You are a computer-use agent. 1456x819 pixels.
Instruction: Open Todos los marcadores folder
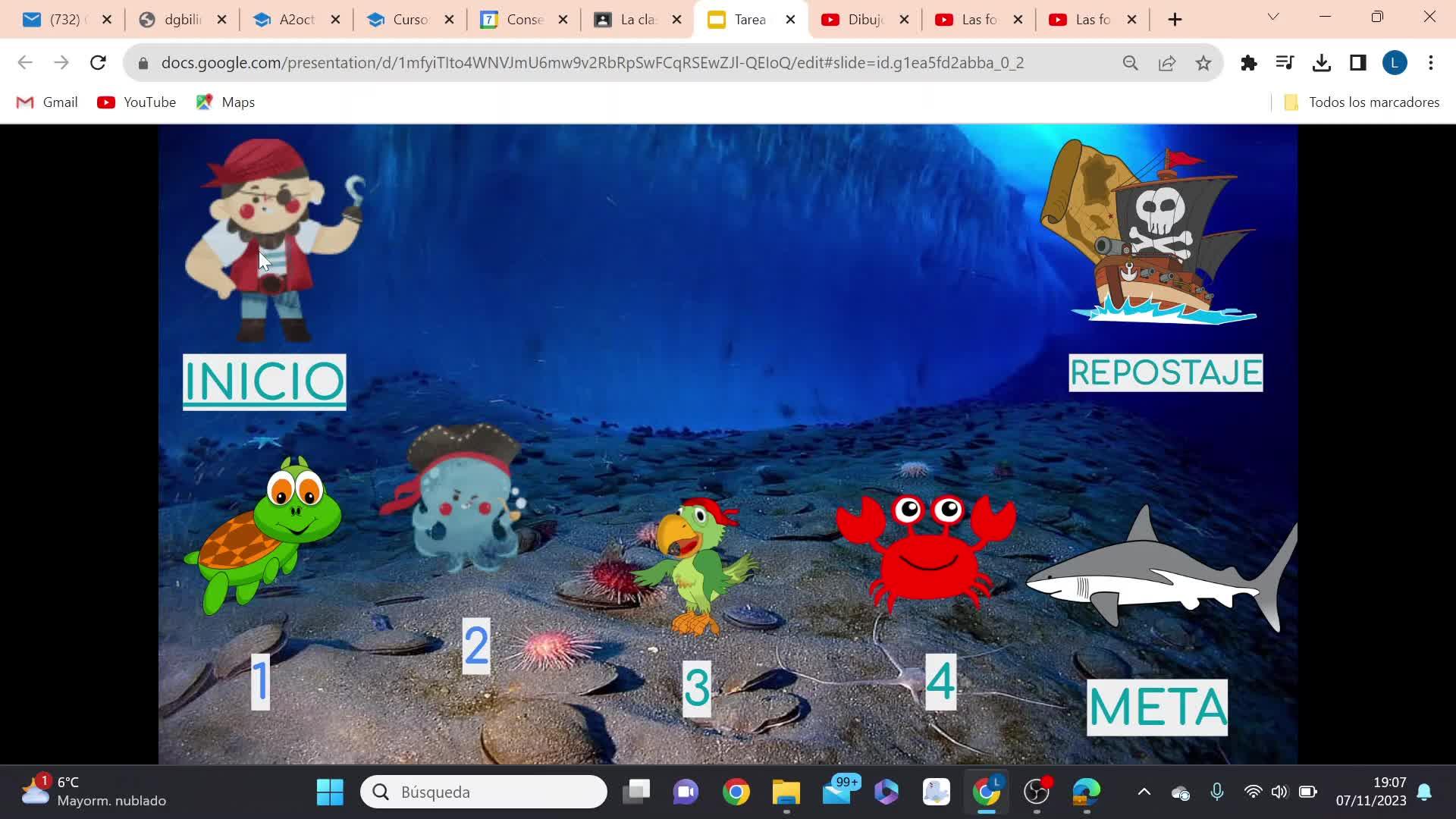[1362, 102]
